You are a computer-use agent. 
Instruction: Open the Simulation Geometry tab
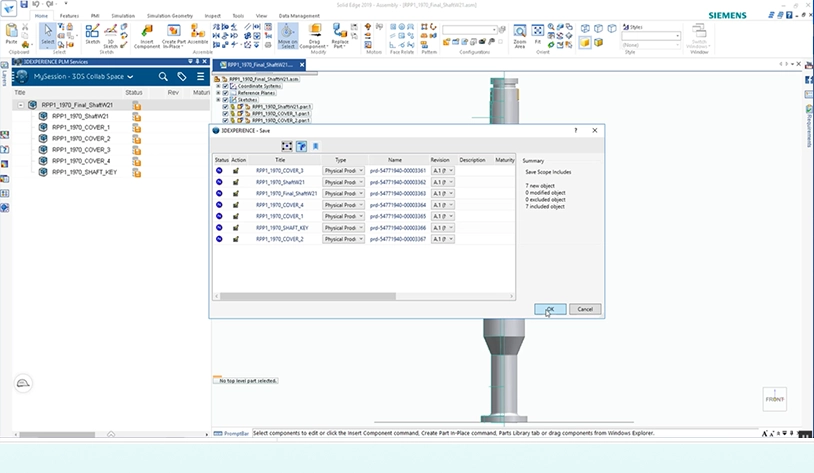coord(170,16)
